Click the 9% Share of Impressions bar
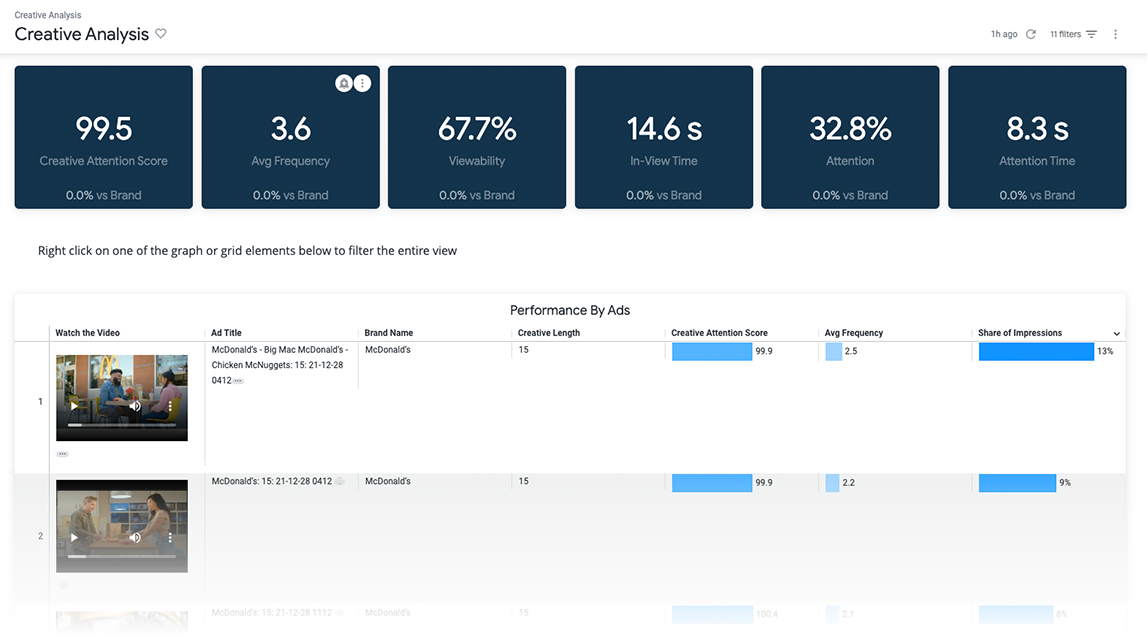This screenshot has width=1148, height=637. pos(1018,483)
